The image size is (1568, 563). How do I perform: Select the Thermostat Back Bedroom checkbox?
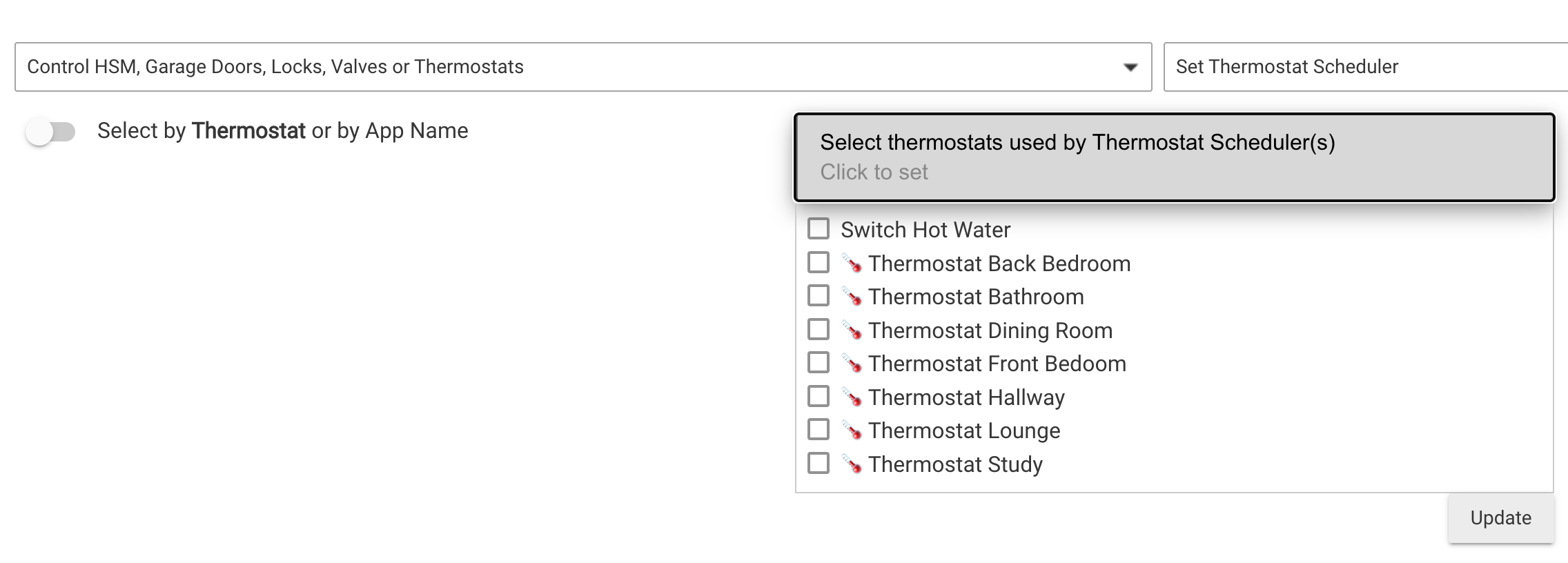point(819,264)
